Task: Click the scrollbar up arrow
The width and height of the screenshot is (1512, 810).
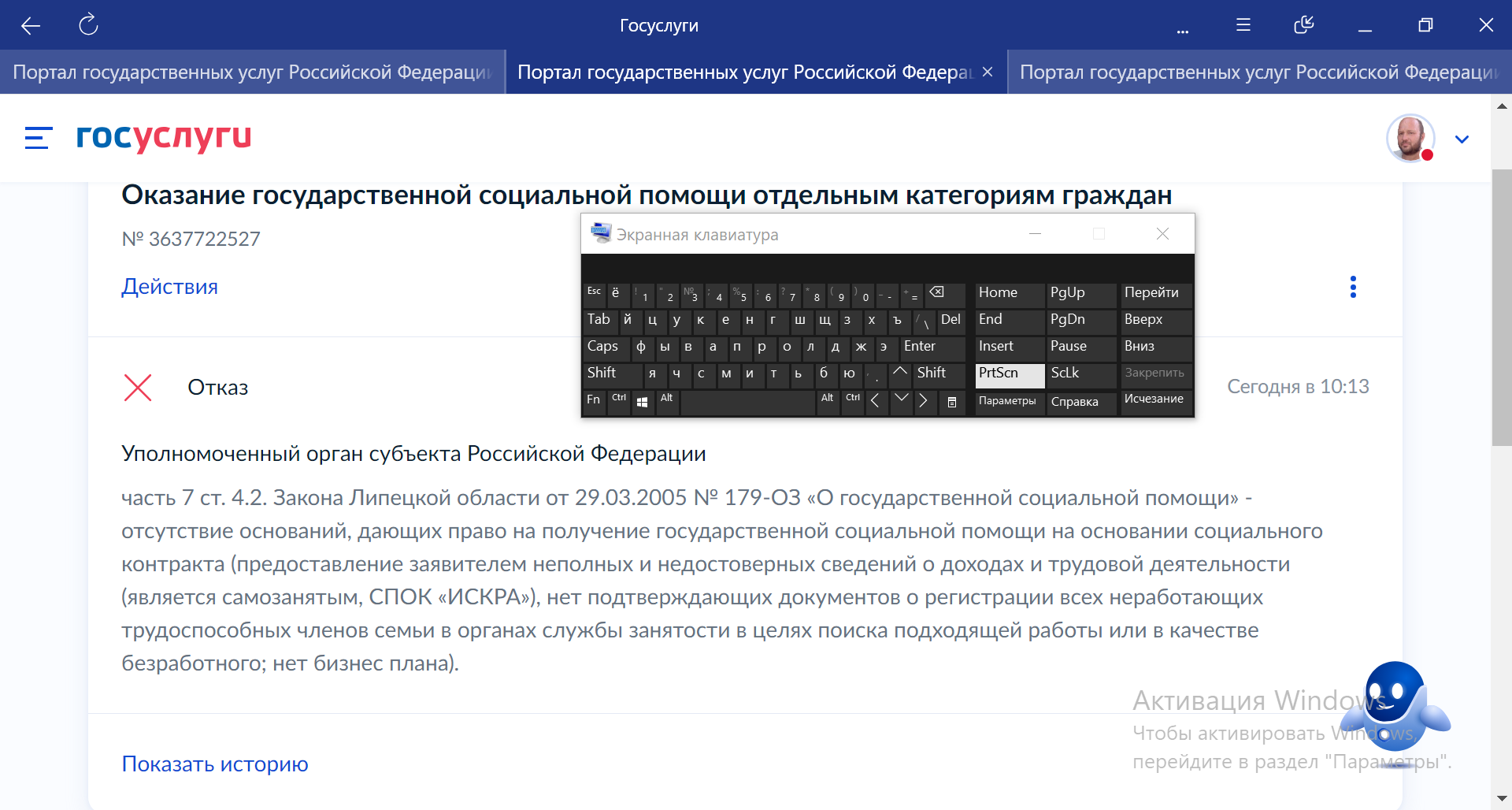Action: [1502, 106]
